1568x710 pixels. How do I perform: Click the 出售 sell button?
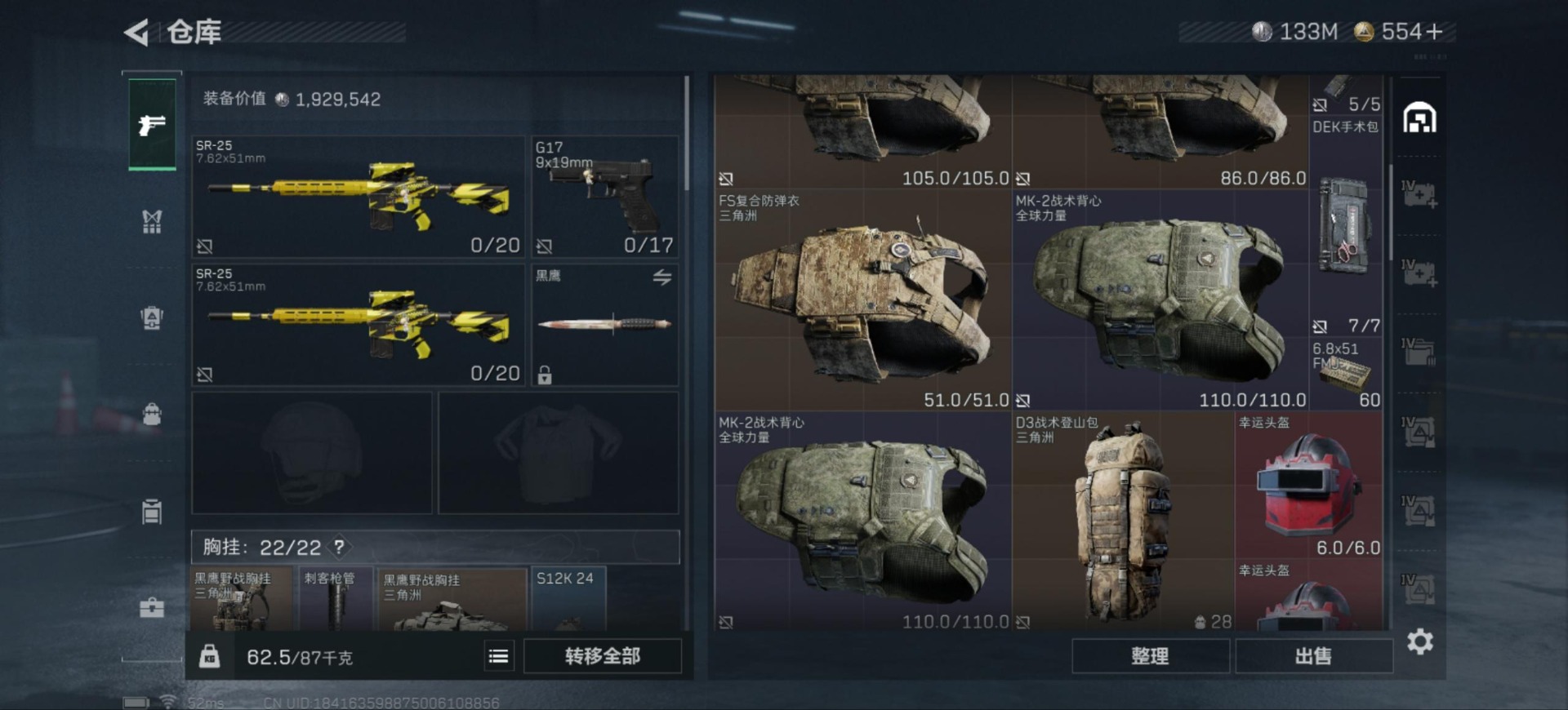(x=1313, y=656)
